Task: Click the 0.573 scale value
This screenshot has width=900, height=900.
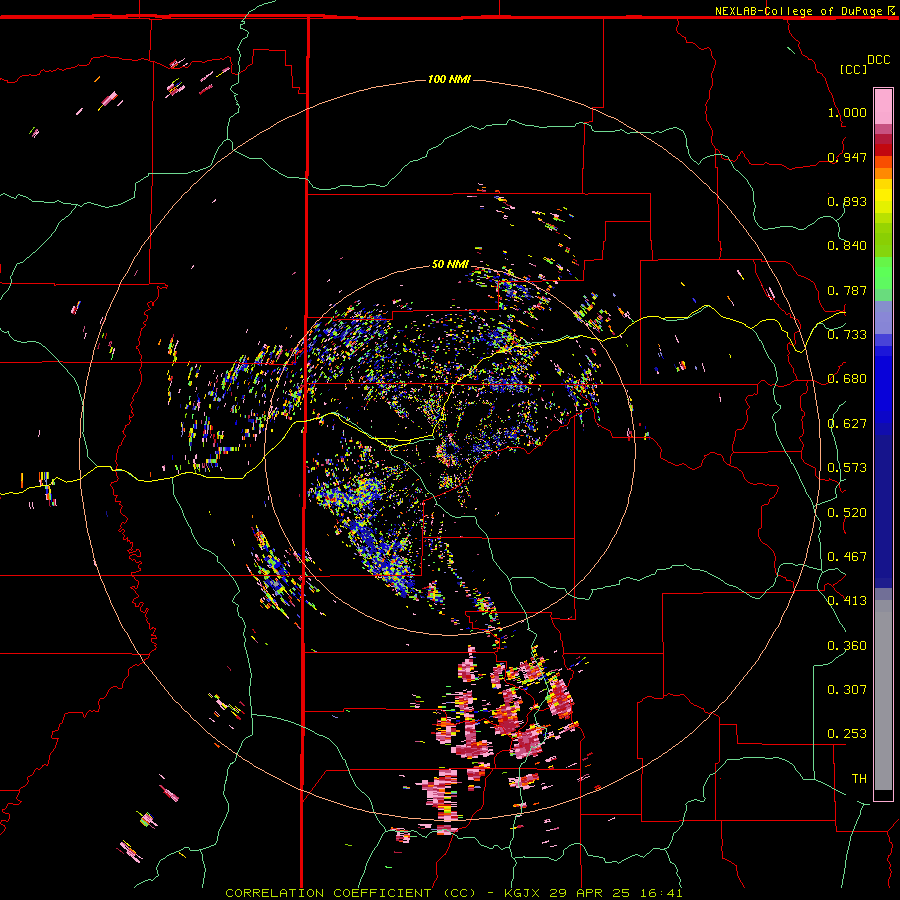Action: pos(847,468)
